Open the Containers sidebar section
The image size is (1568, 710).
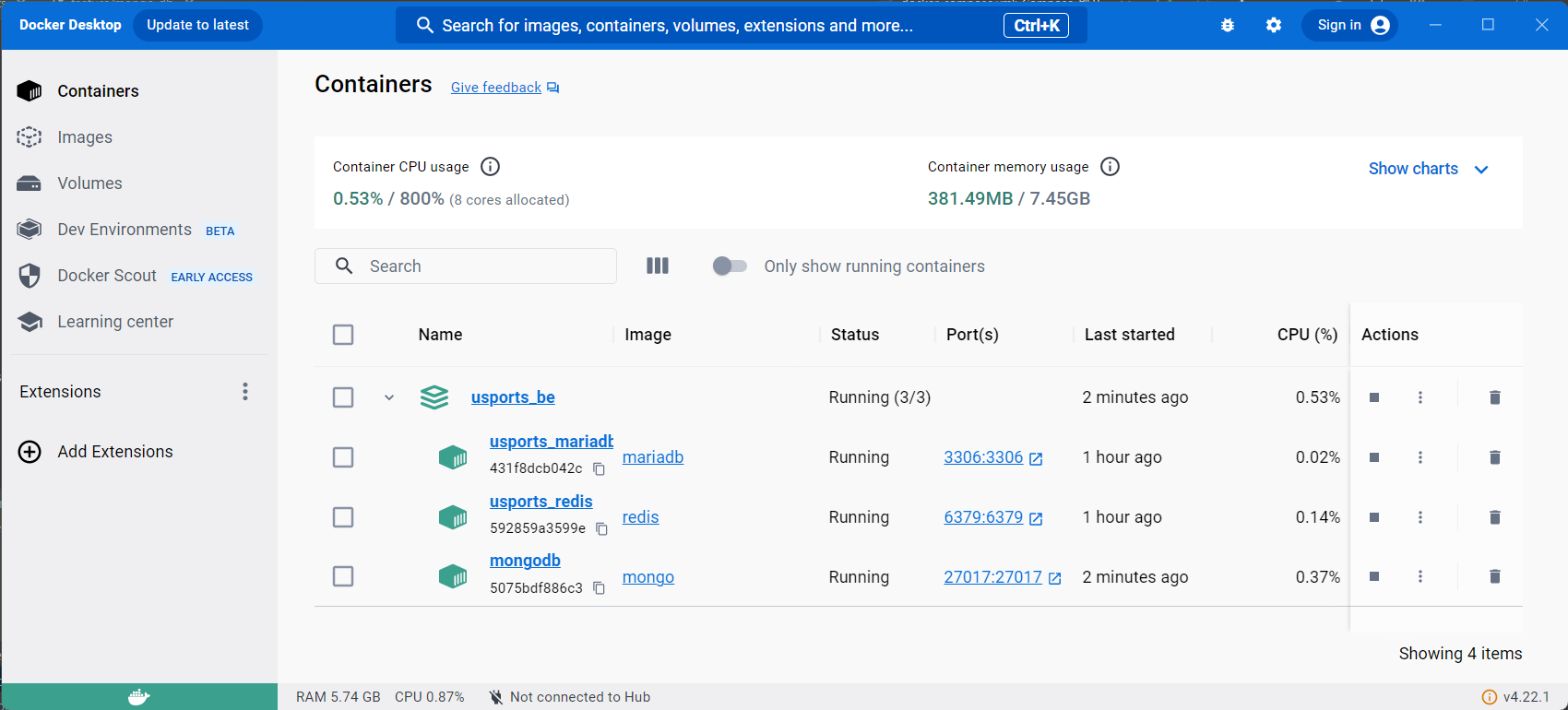[139, 90]
